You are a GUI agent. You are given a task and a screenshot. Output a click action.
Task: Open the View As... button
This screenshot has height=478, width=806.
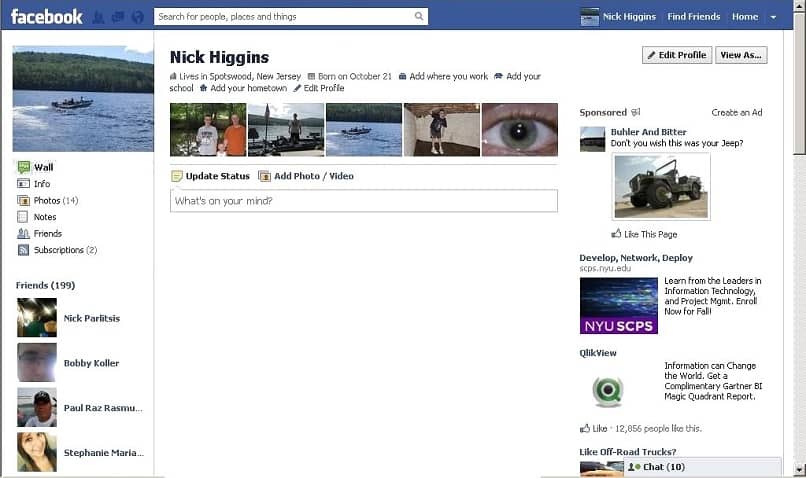coord(741,55)
